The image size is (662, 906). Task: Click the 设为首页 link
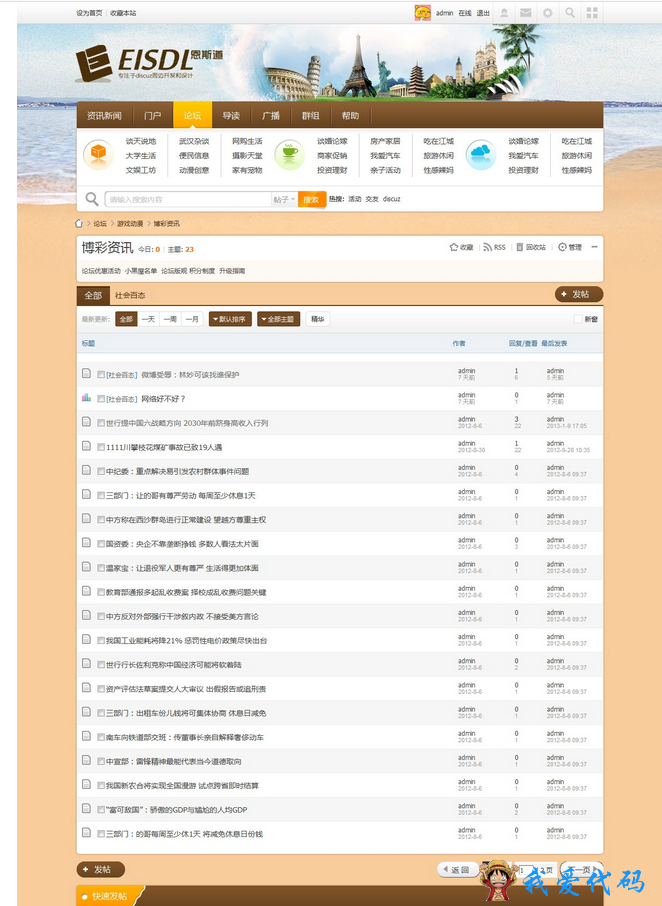tap(89, 13)
